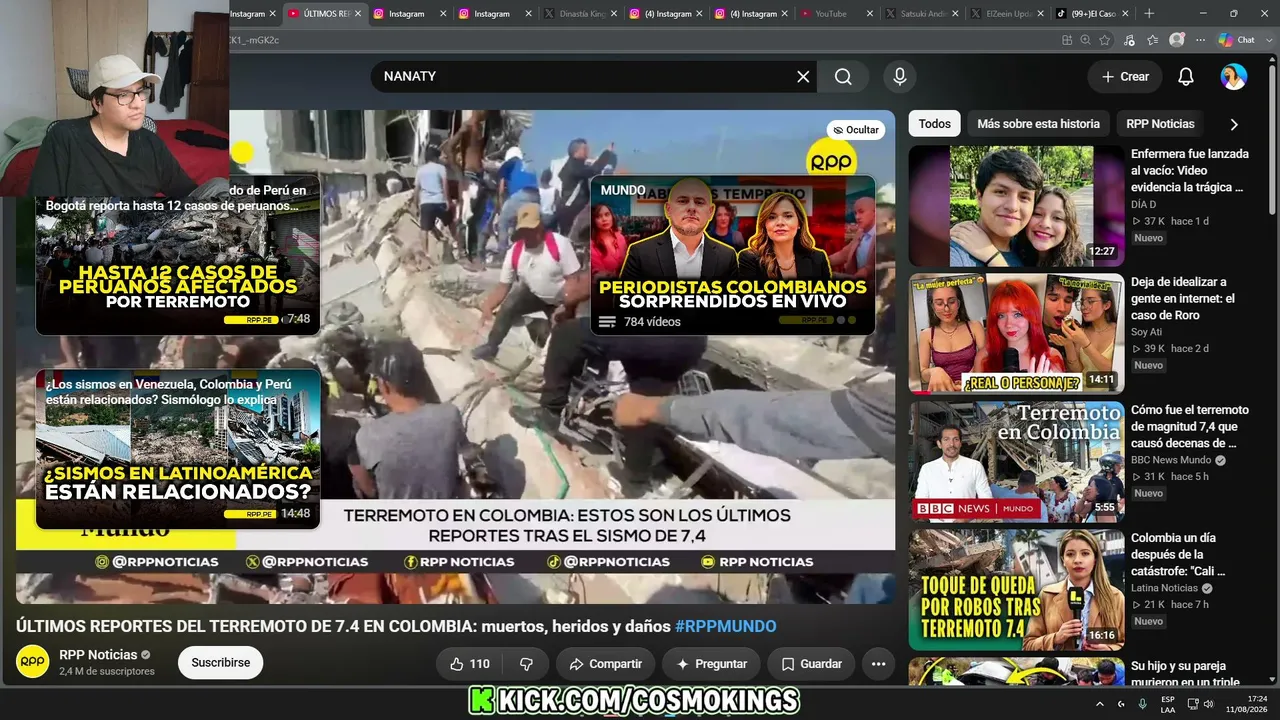Open the browser profile avatar
The image size is (1280, 720).
click(x=1177, y=40)
